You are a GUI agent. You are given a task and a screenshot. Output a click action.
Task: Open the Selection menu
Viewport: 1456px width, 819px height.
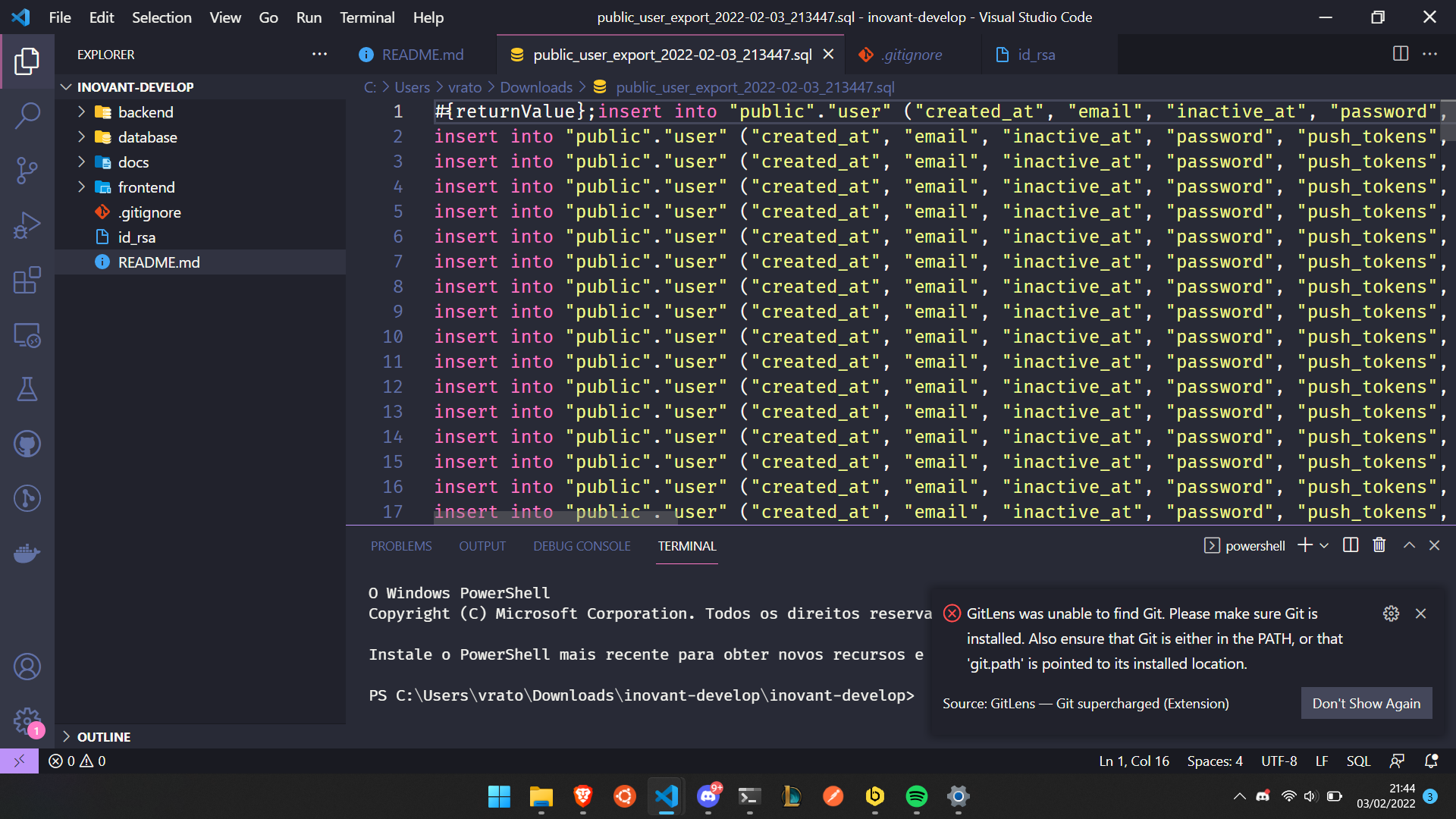point(162,17)
